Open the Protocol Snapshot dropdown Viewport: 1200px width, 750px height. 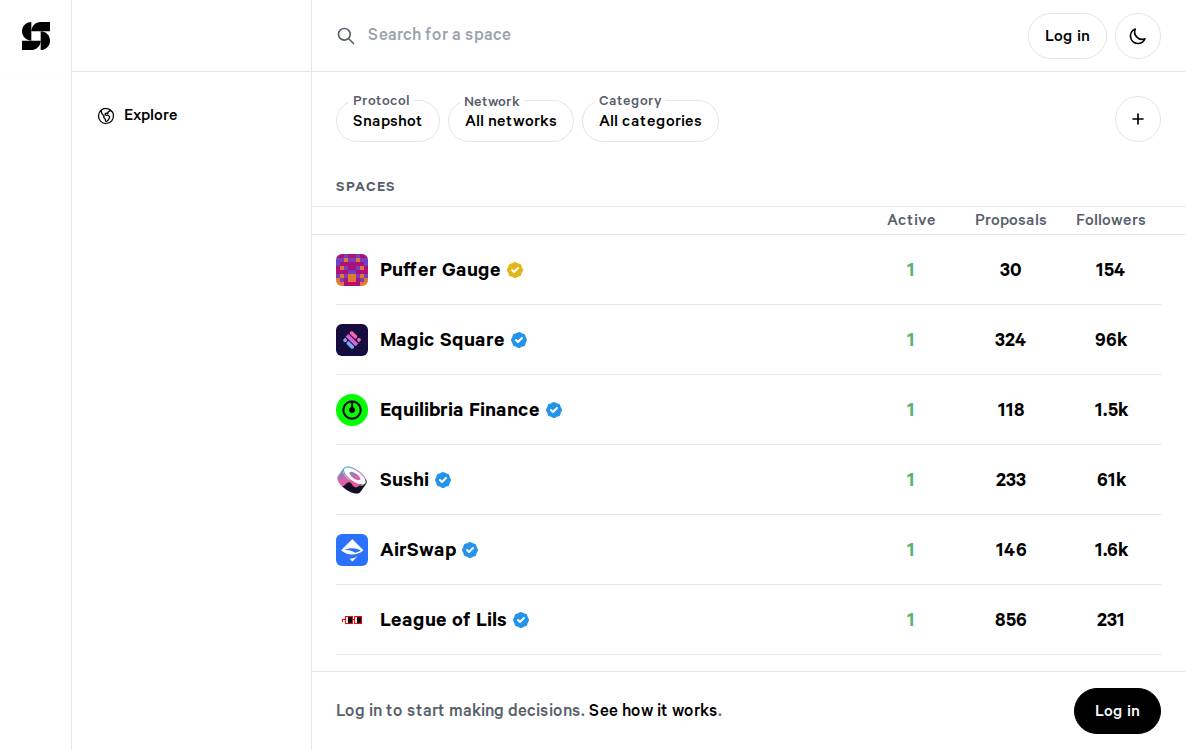[388, 120]
